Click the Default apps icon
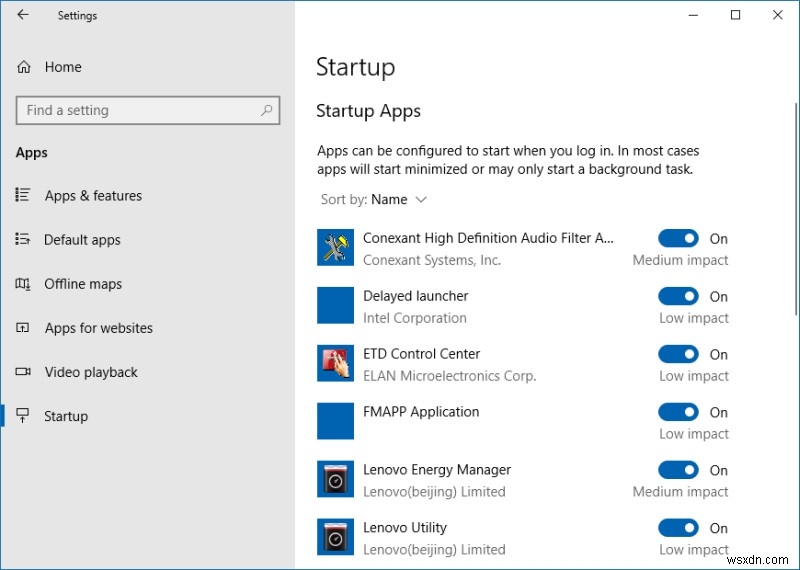800x570 pixels. point(23,239)
